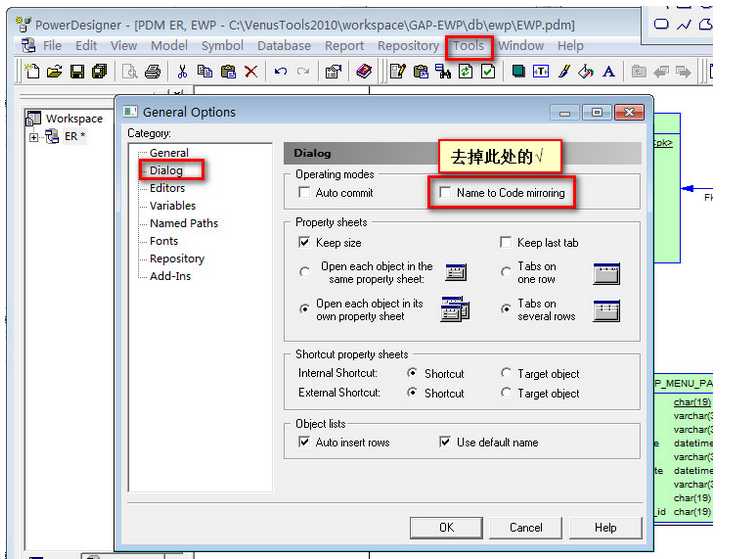Click the text format T icon
Viewport: 732px width, 559px height.
pos(541,71)
